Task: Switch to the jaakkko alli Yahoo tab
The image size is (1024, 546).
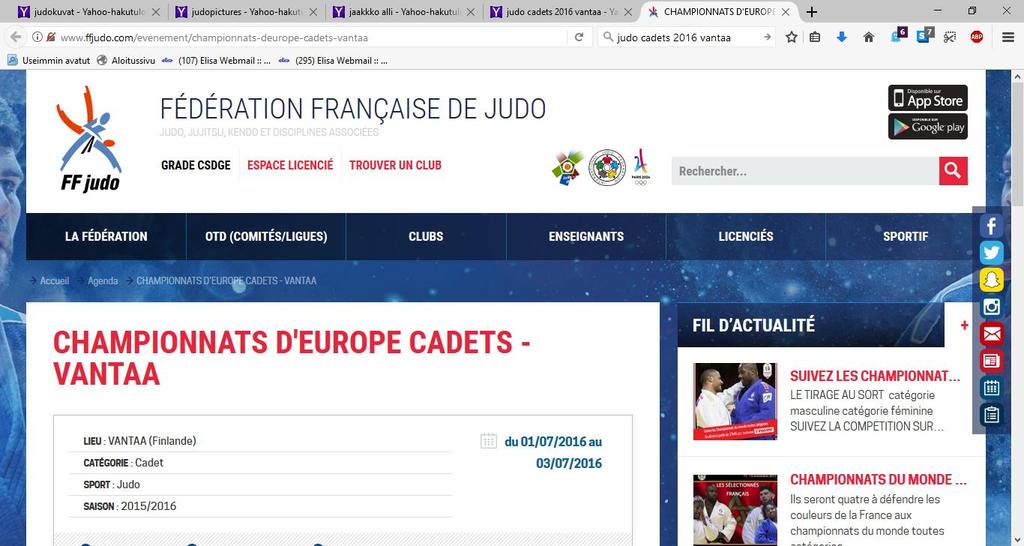Action: click(405, 12)
